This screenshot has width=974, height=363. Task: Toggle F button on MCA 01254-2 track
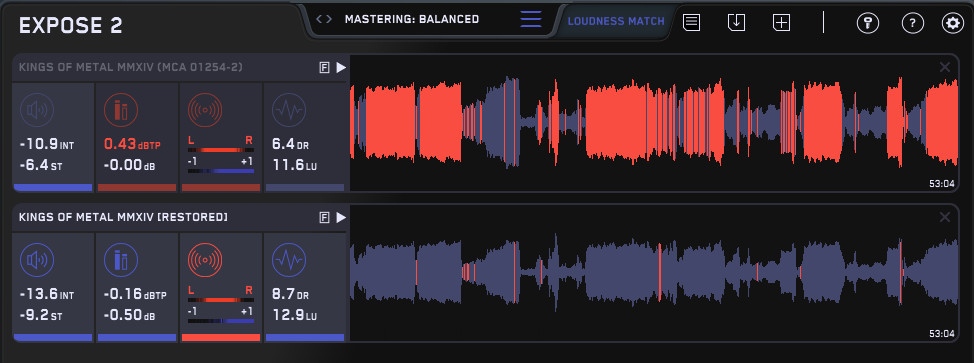(x=324, y=68)
